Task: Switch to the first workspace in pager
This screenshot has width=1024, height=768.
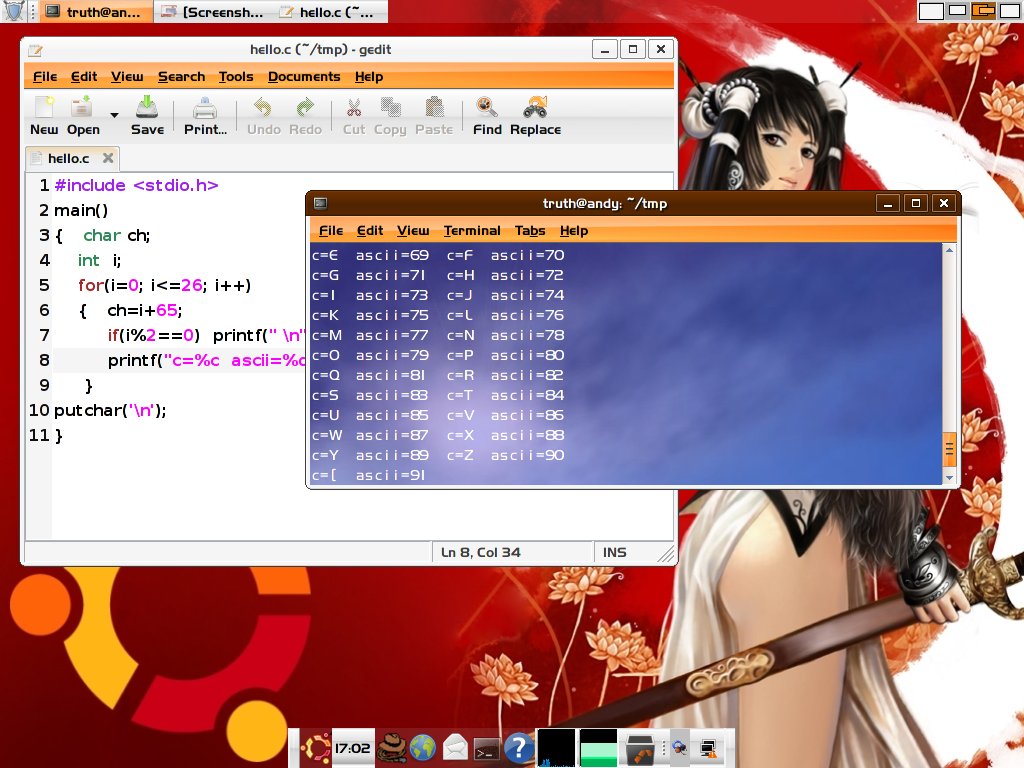Action: 931,10
